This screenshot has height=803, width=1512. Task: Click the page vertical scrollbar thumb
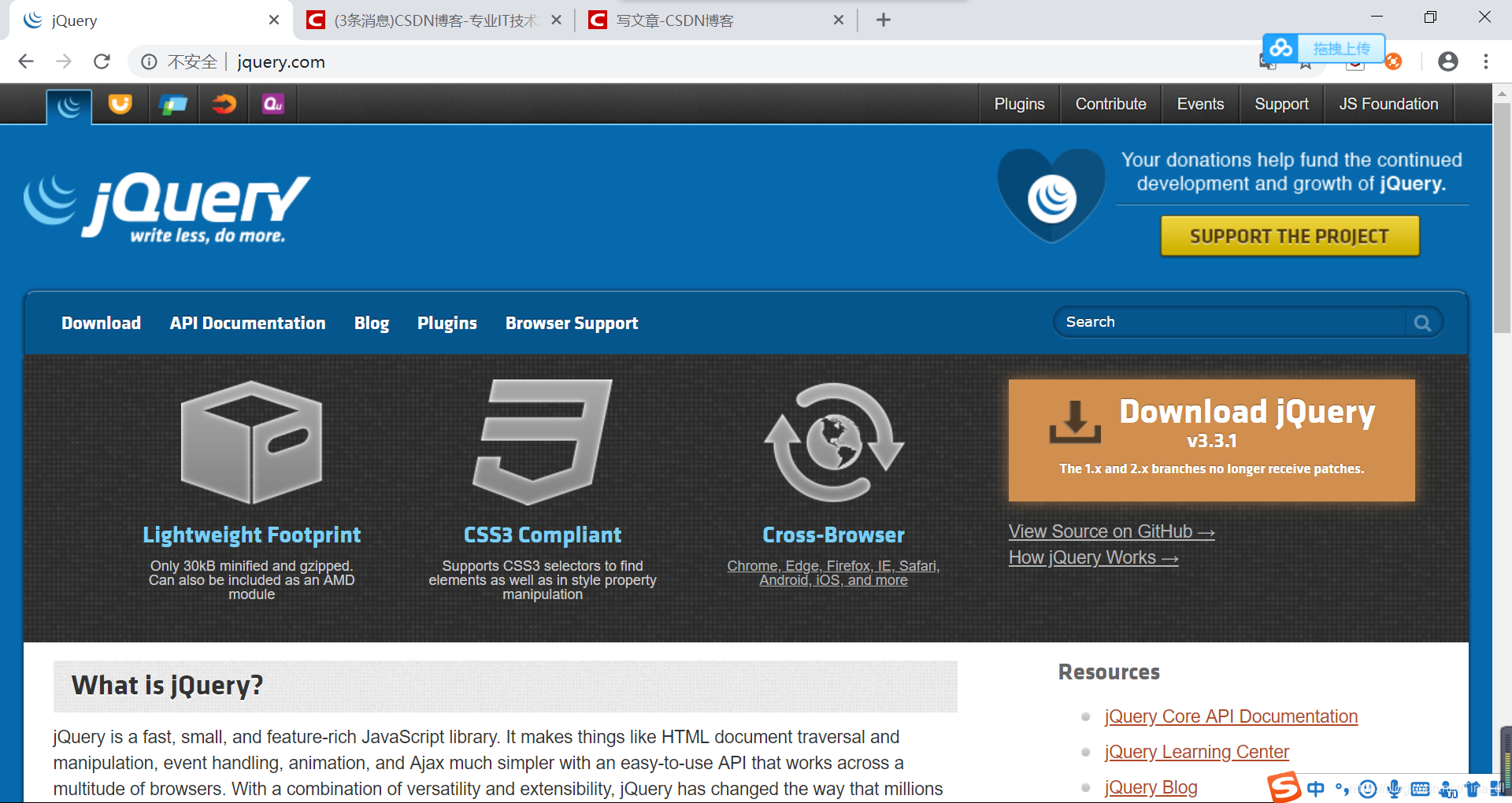[x=1503, y=218]
